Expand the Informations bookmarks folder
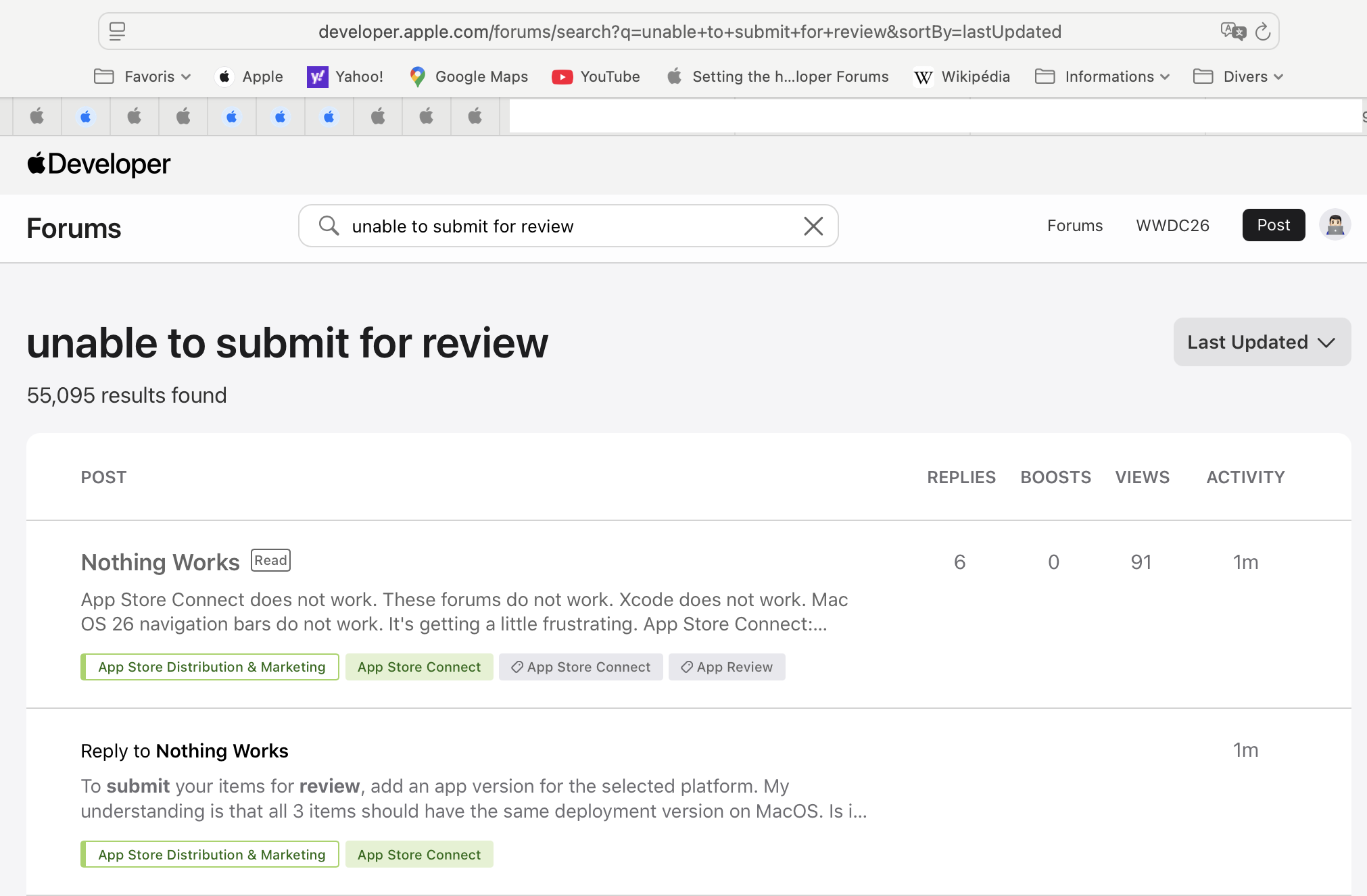1367x896 pixels. point(1102,76)
